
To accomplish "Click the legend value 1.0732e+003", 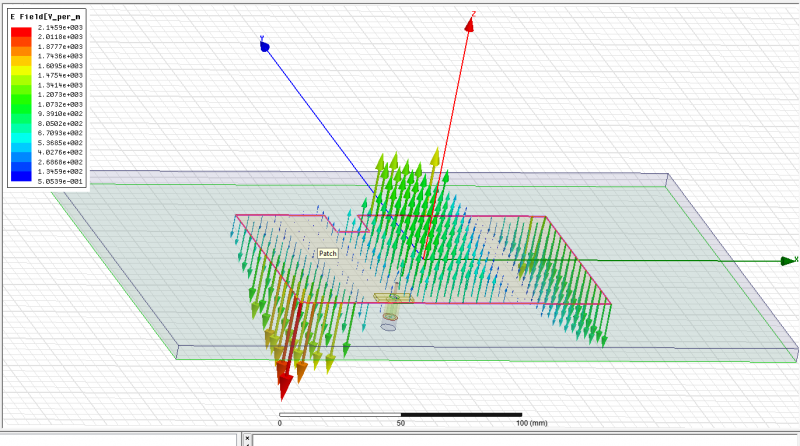I will click(60, 104).
